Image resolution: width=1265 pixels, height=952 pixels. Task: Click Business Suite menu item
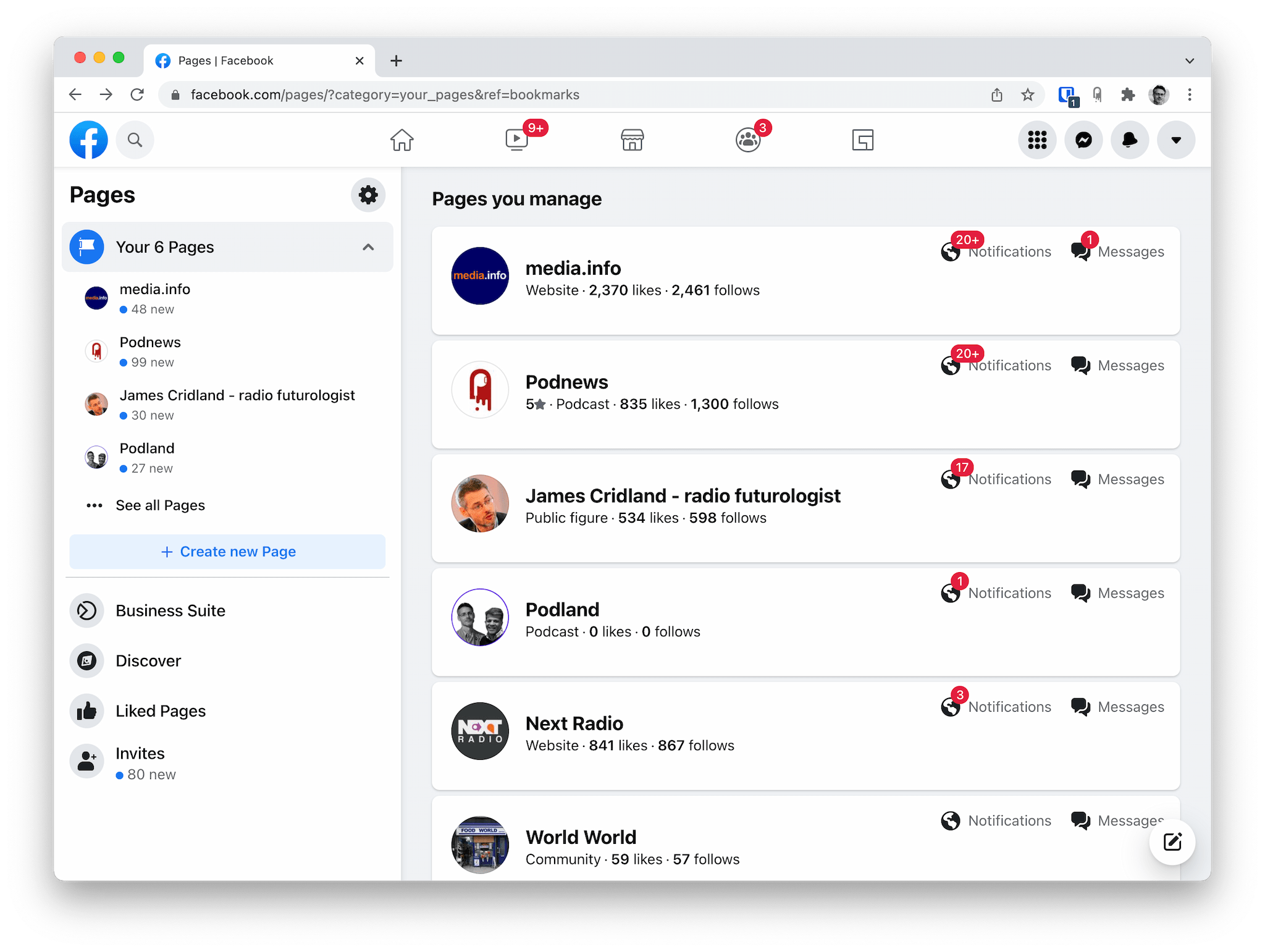coord(171,610)
